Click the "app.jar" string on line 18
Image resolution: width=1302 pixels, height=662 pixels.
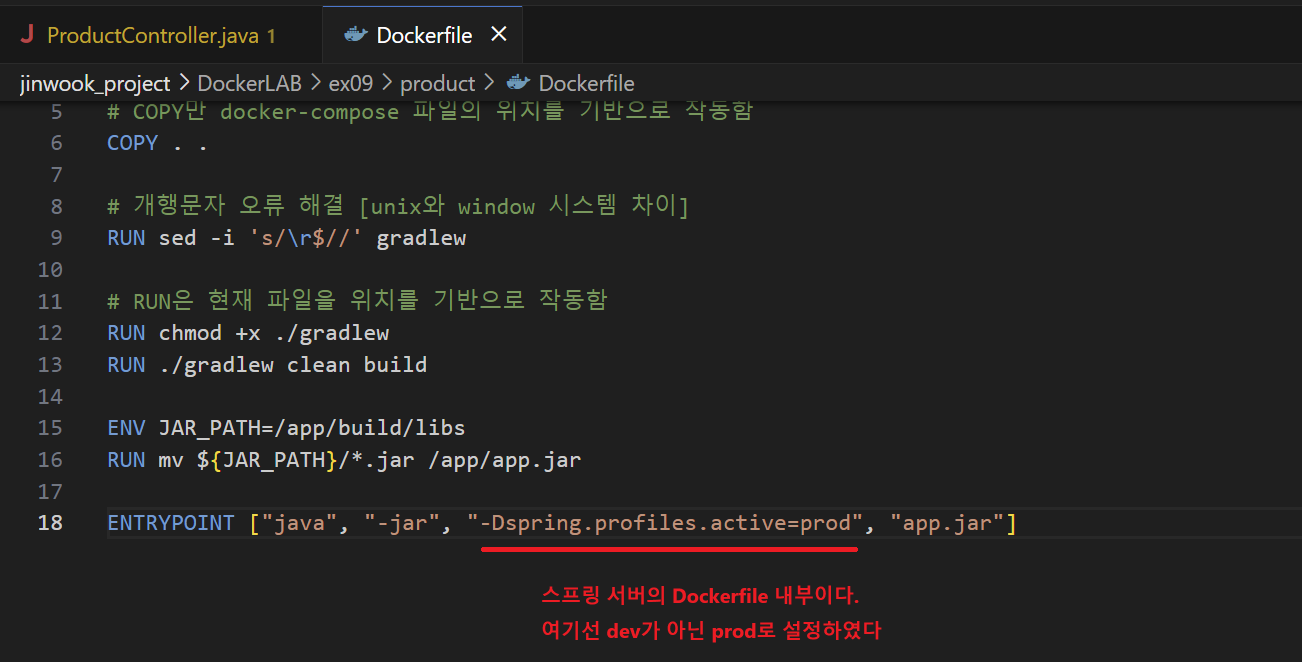click(x=947, y=522)
